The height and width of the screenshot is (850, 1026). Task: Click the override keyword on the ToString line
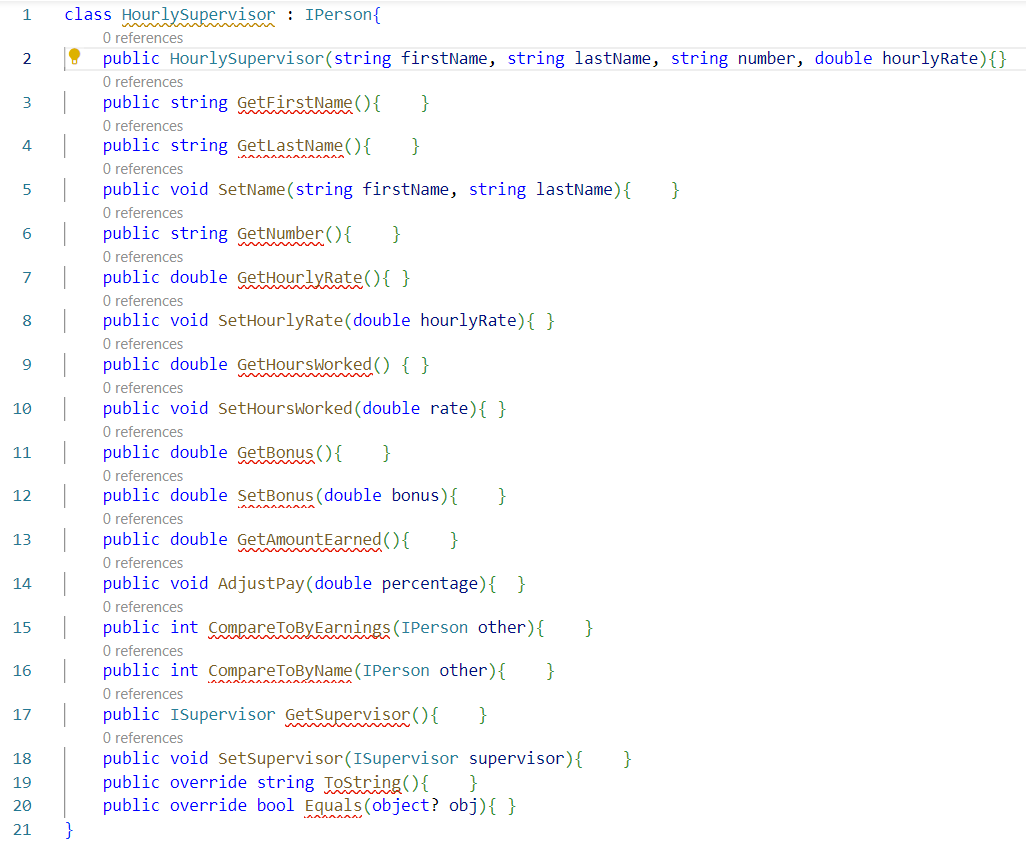click(x=208, y=783)
